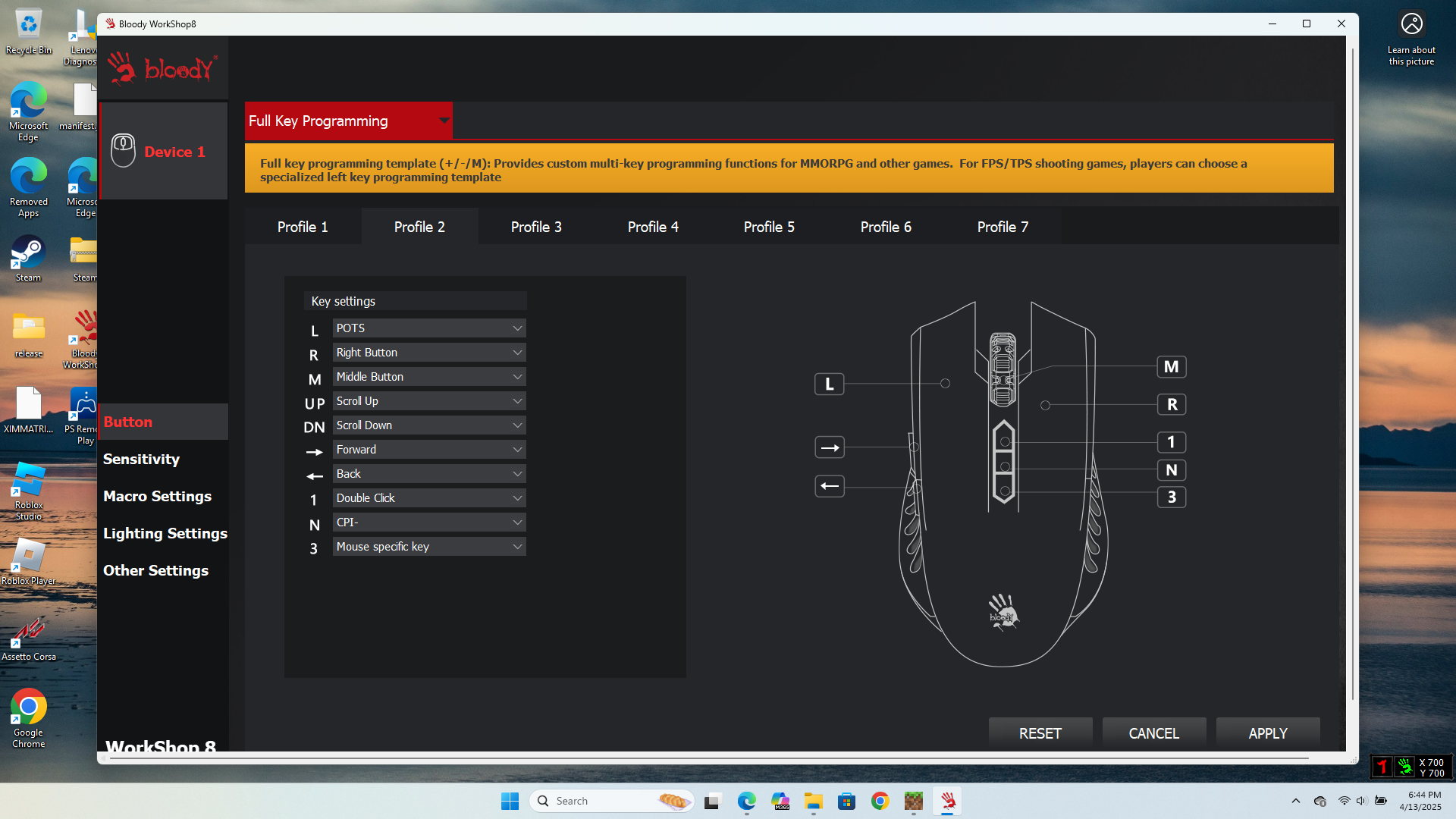Viewport: 1456px width, 819px height.
Task: Click the L button label on mouse diagram
Action: [x=829, y=384]
